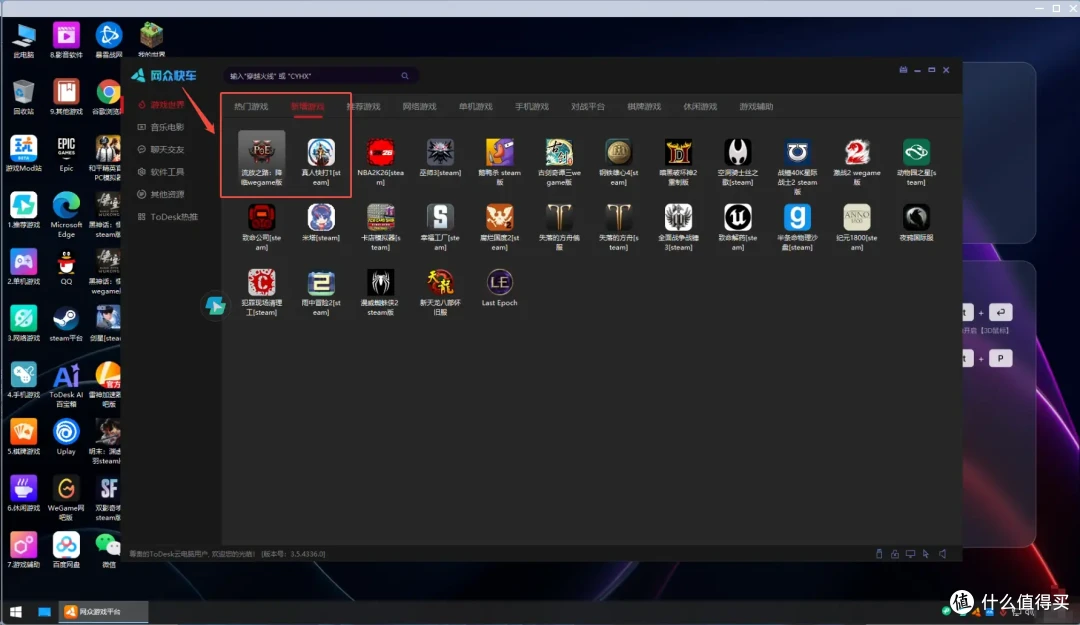Open QQ penguin desktop icon
Viewport: 1080px width, 625px height.
66,267
